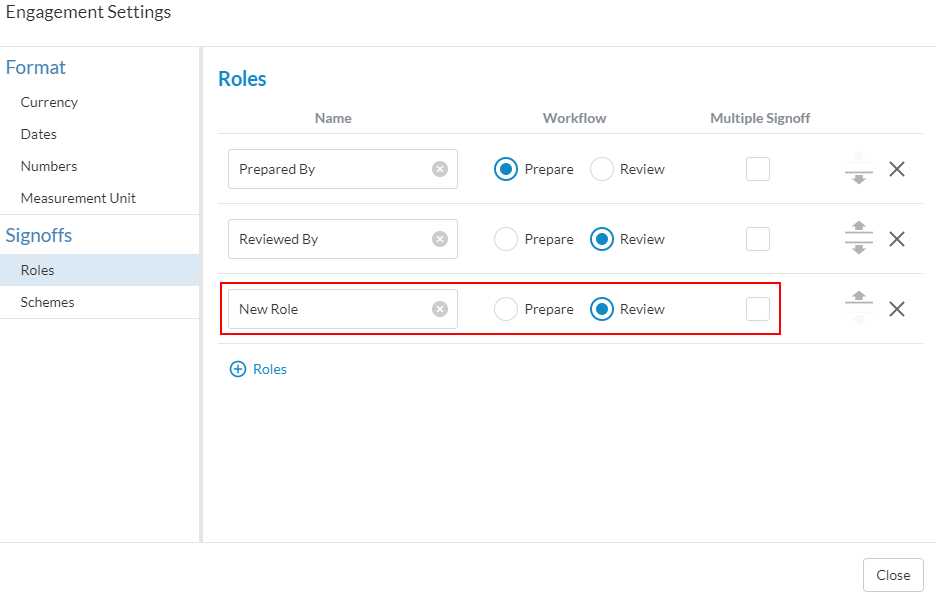
Task: Select Review workflow for Prepared By
Action: point(602,169)
